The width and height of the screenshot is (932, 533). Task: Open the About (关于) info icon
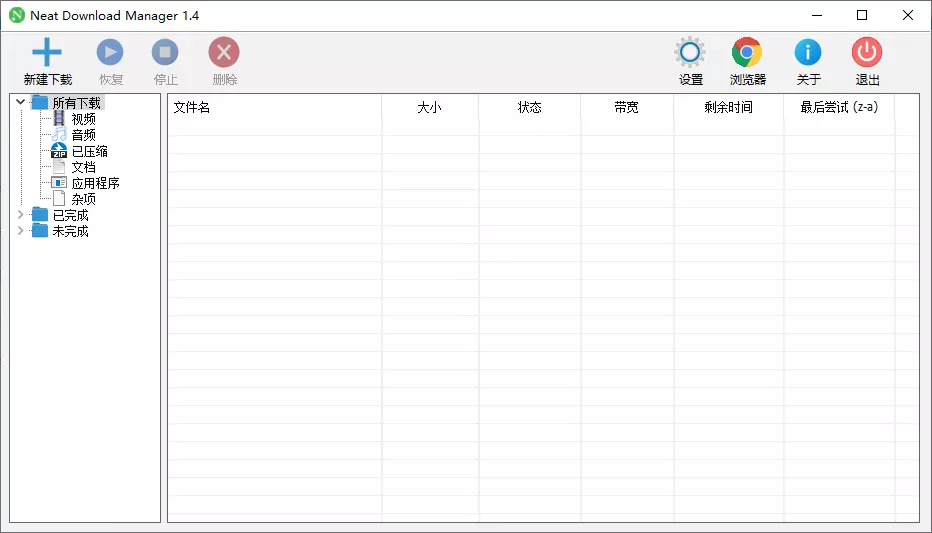tap(808, 52)
